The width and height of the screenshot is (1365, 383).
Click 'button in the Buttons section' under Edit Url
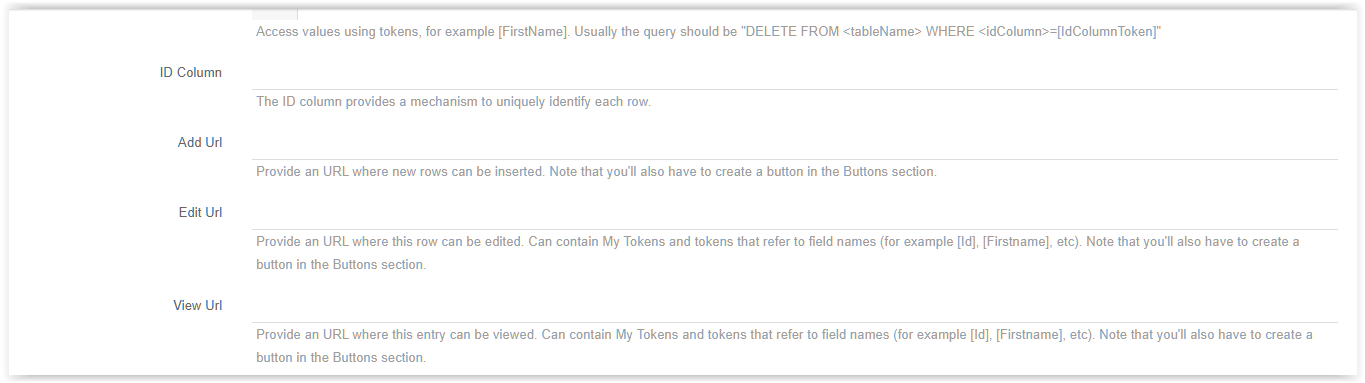341,265
